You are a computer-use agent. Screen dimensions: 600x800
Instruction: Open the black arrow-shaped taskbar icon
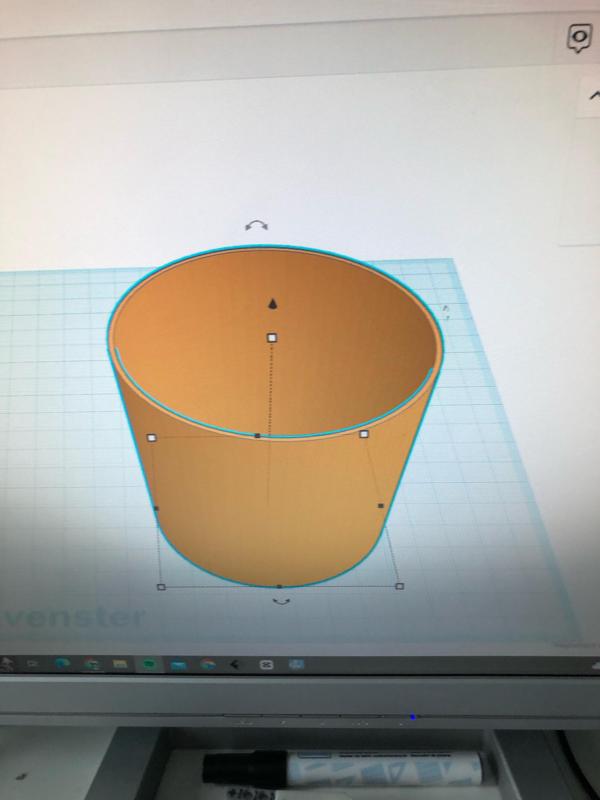[235, 664]
